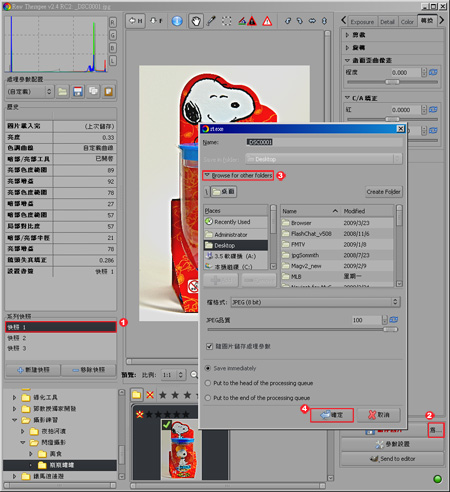This screenshot has height=492, width=450.
Task: Click the vertical flip icon
Action: [x=324, y=21]
